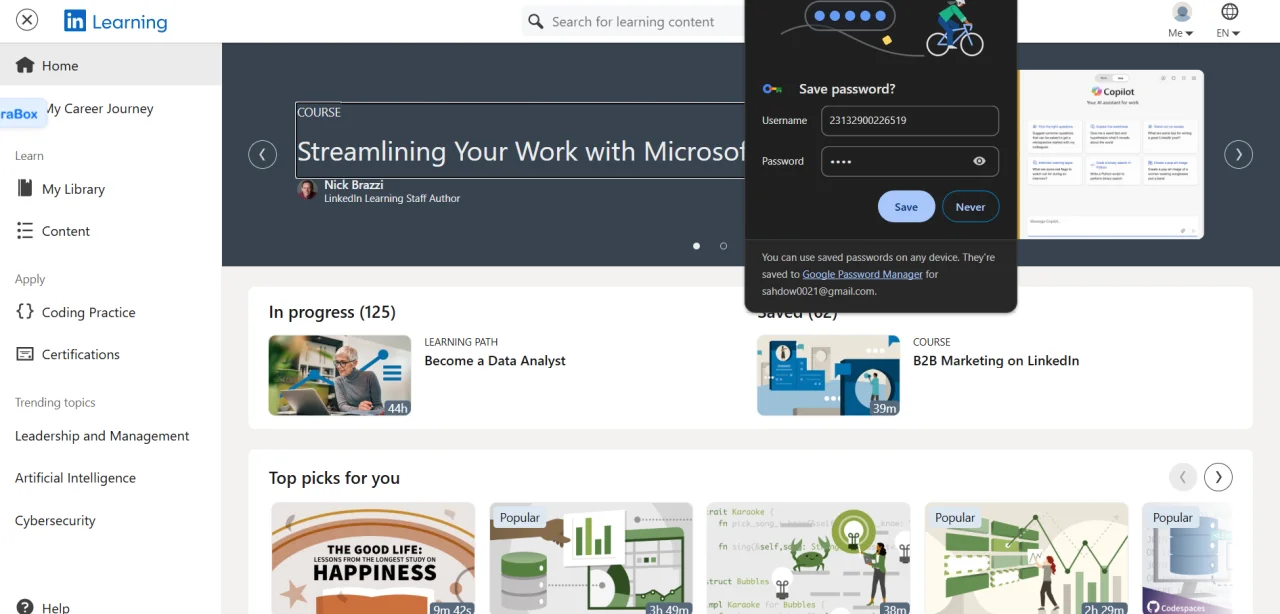Open the Karaoke Bubbles coding course card
The image size is (1280, 614).
[809, 558]
